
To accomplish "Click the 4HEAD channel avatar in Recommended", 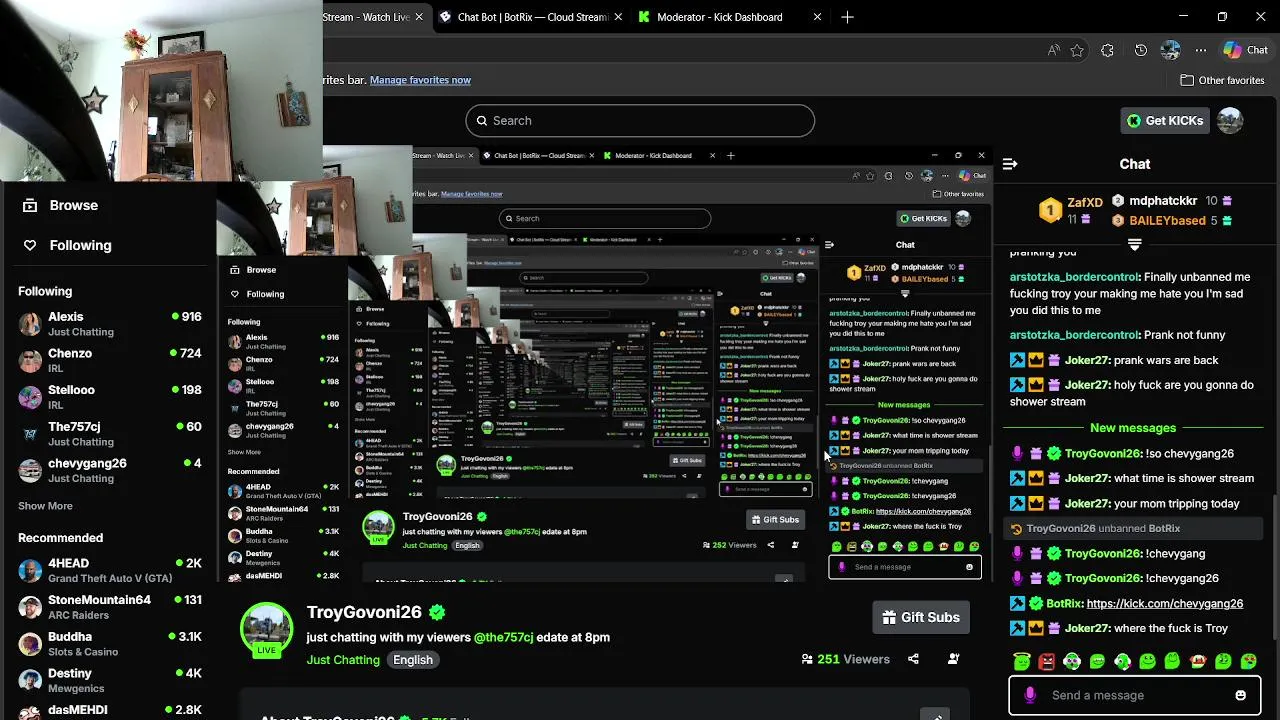I will click(30, 570).
